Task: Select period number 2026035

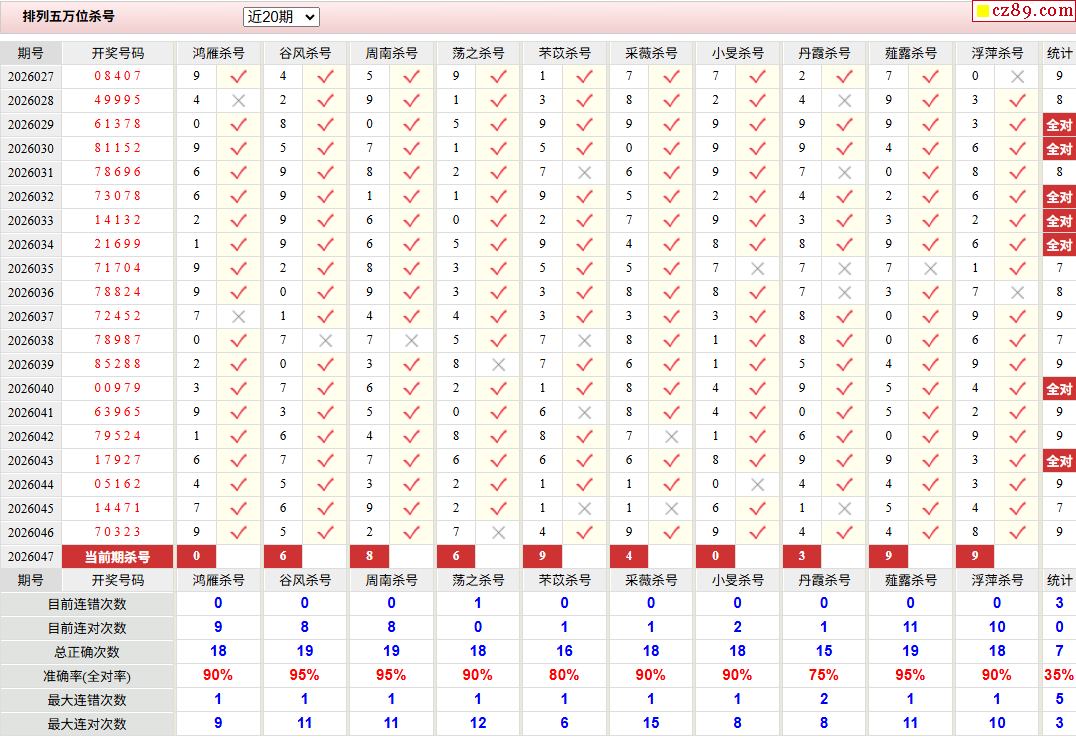Action: point(31,269)
